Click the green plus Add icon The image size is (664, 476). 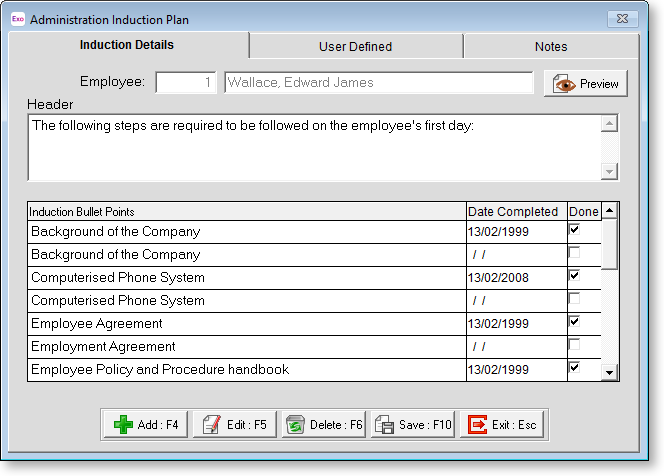coord(123,425)
